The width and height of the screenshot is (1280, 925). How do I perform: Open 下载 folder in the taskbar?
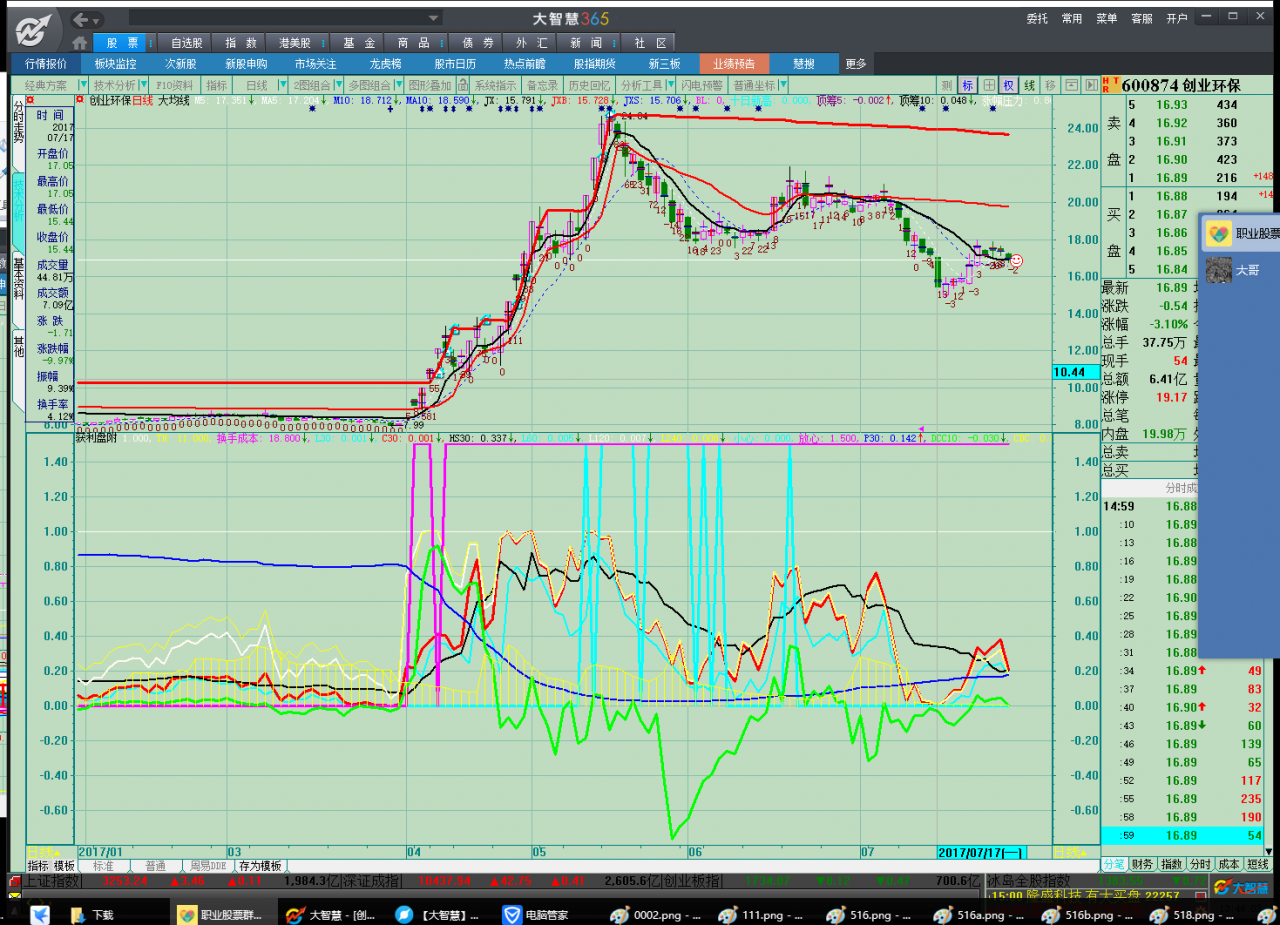point(93,914)
